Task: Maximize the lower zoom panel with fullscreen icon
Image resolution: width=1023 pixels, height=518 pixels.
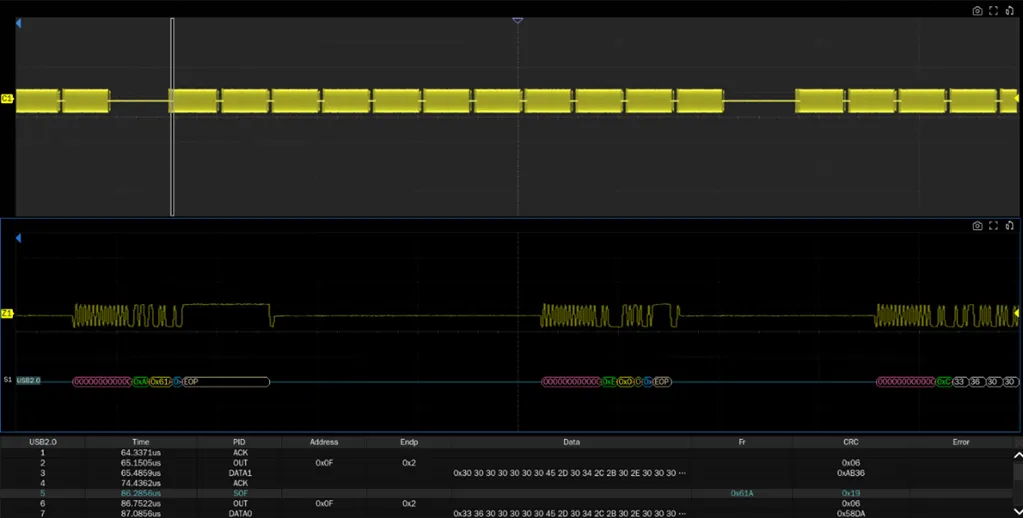Action: click(993, 226)
